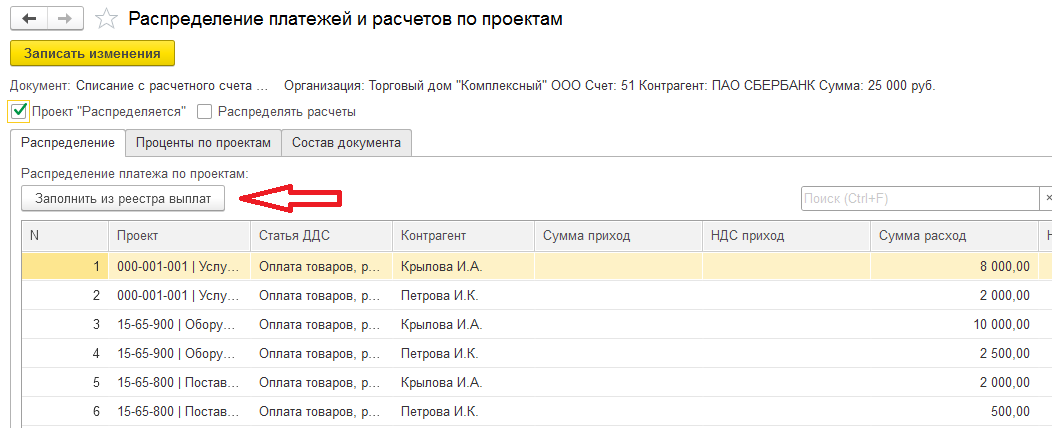The width and height of the screenshot is (1052, 428).
Task: Open the Проценты по проектам tab
Action: click(203, 143)
